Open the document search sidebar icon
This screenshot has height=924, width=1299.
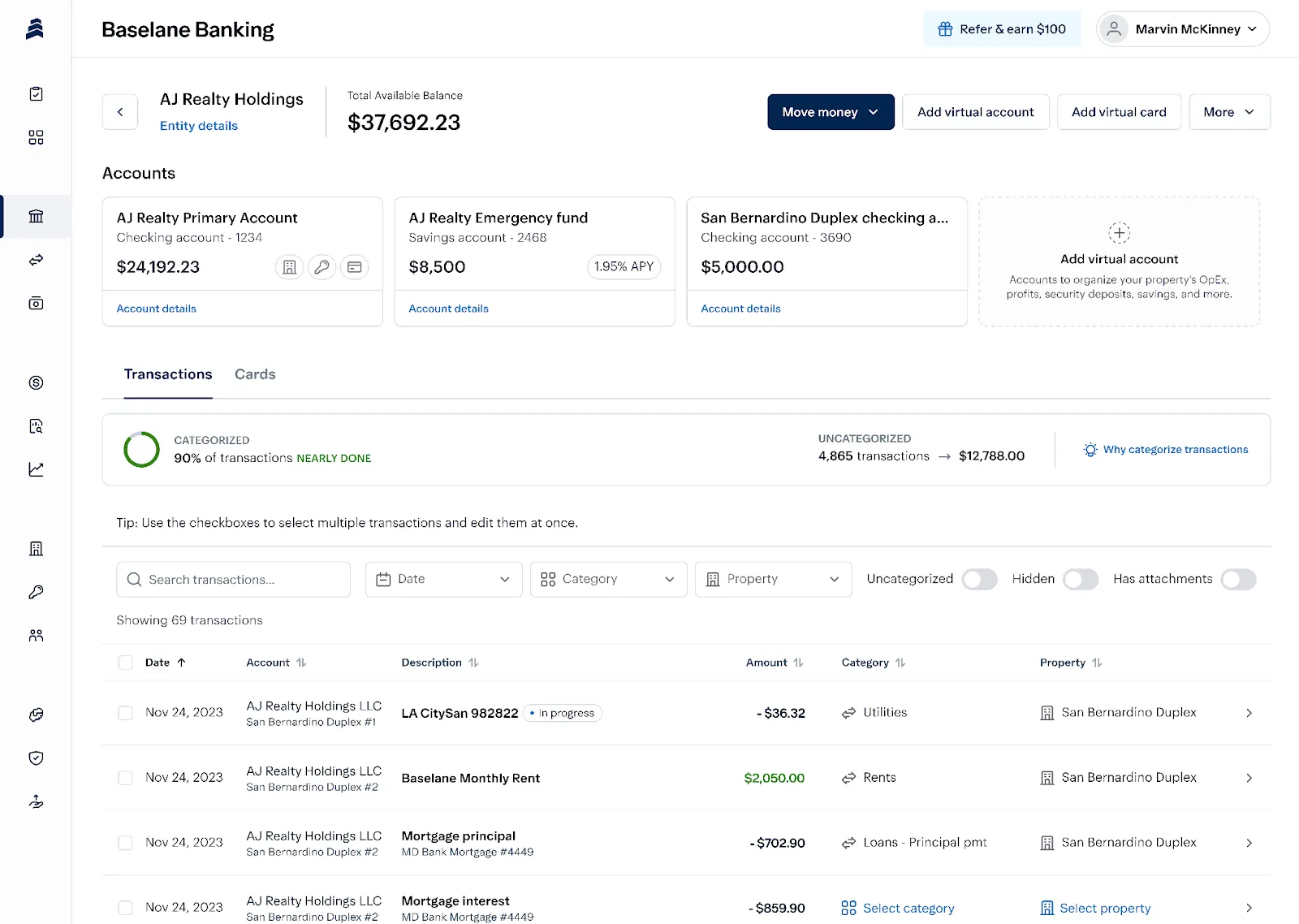(36, 426)
